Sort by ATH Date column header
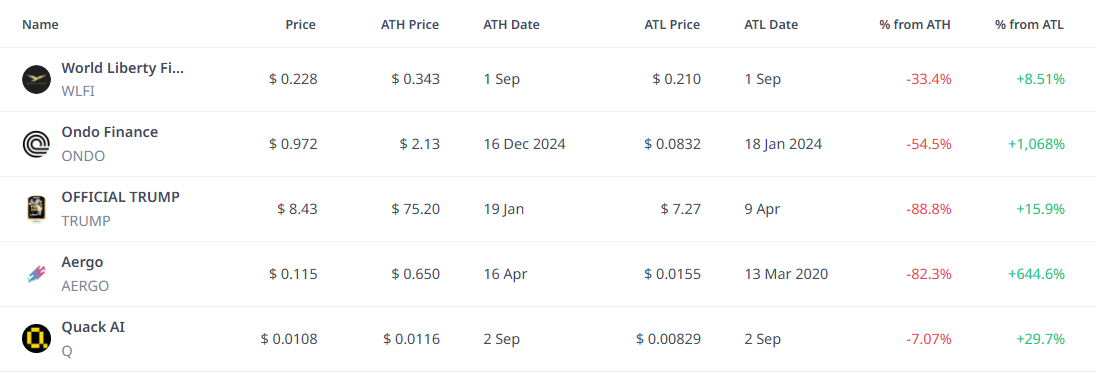This screenshot has height=373, width=1096. point(512,24)
